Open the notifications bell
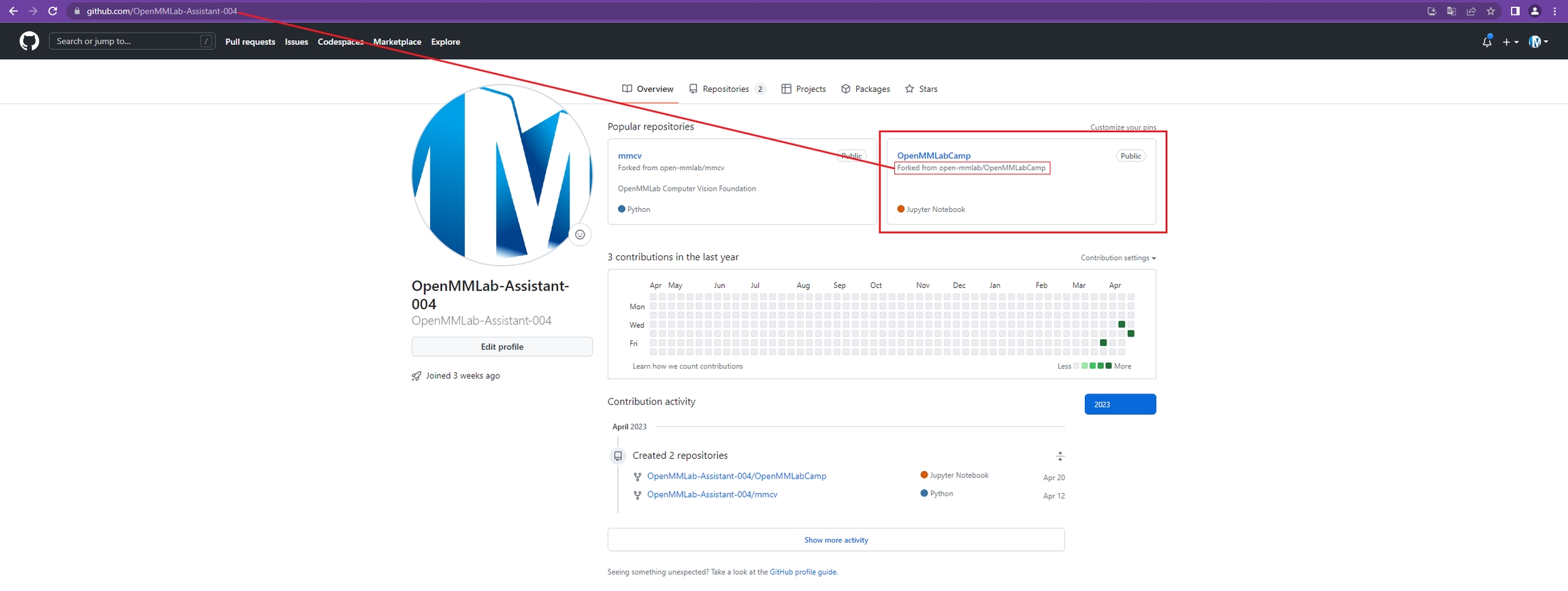1568x591 pixels. pyautogui.click(x=1486, y=42)
